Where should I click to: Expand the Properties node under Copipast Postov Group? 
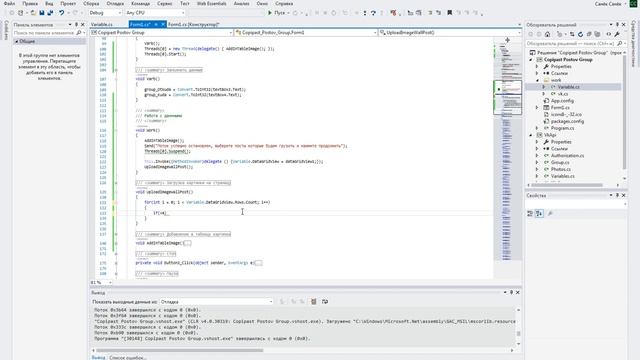(x=537, y=66)
